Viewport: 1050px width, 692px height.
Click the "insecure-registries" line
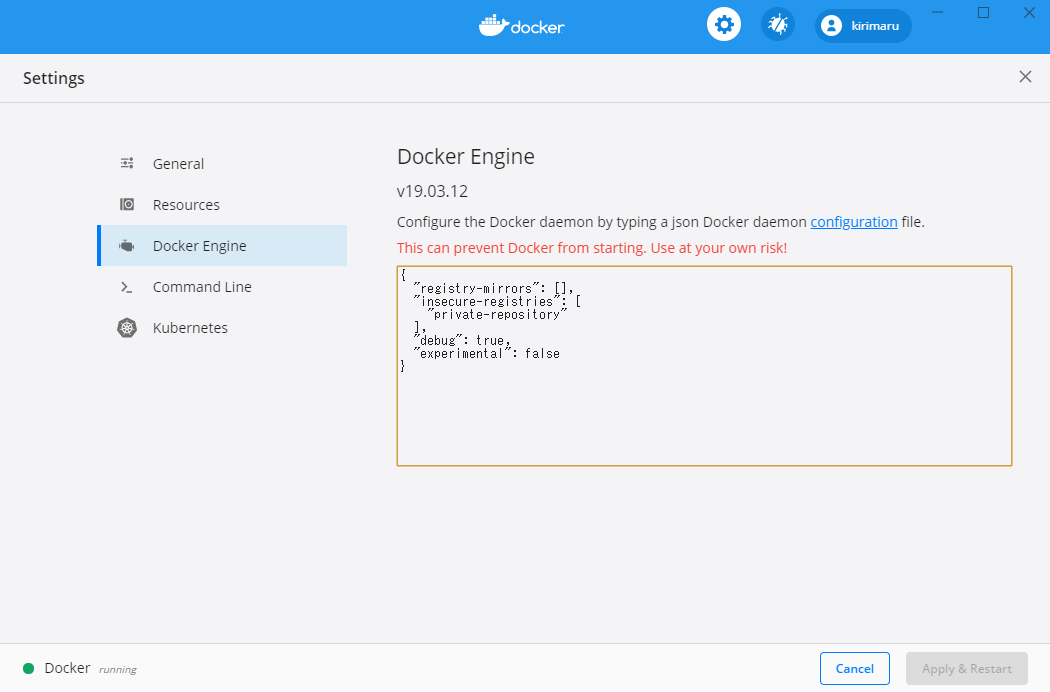pyautogui.click(x=497, y=301)
